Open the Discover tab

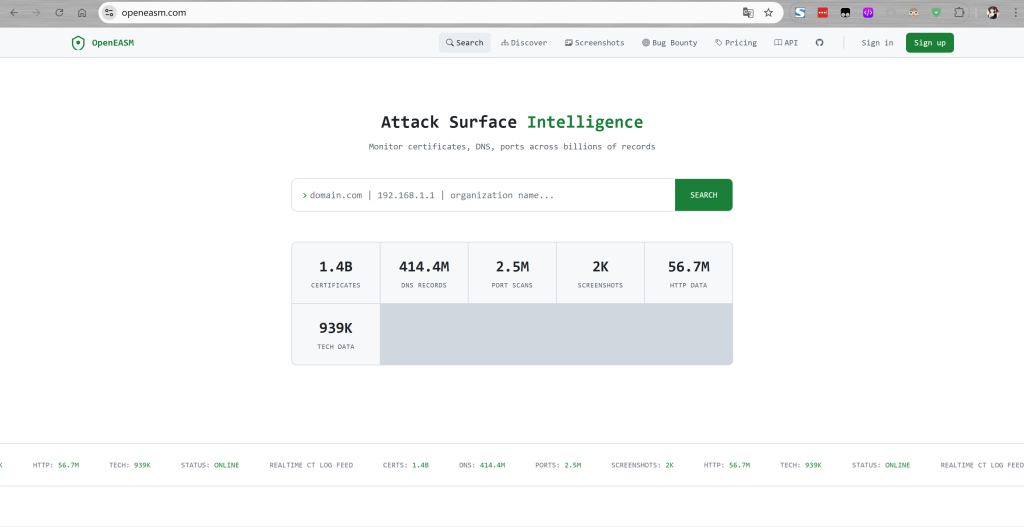[x=524, y=43]
